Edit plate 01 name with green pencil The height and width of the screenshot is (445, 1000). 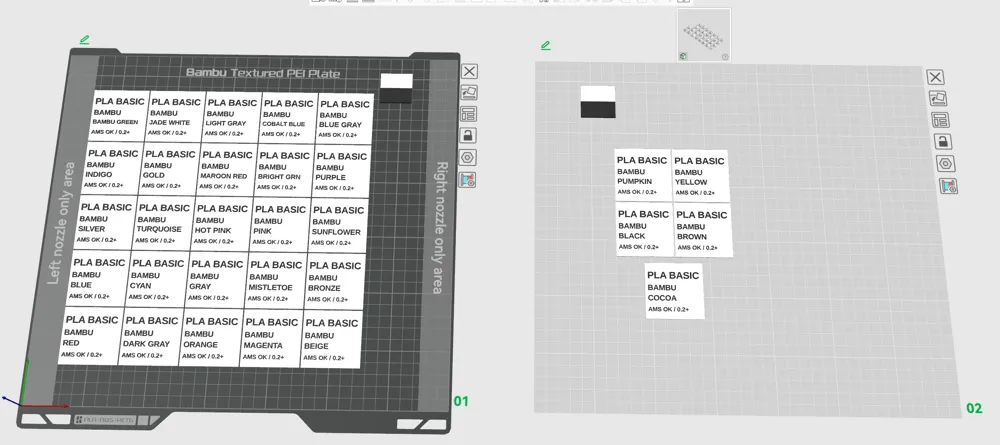(x=84, y=40)
